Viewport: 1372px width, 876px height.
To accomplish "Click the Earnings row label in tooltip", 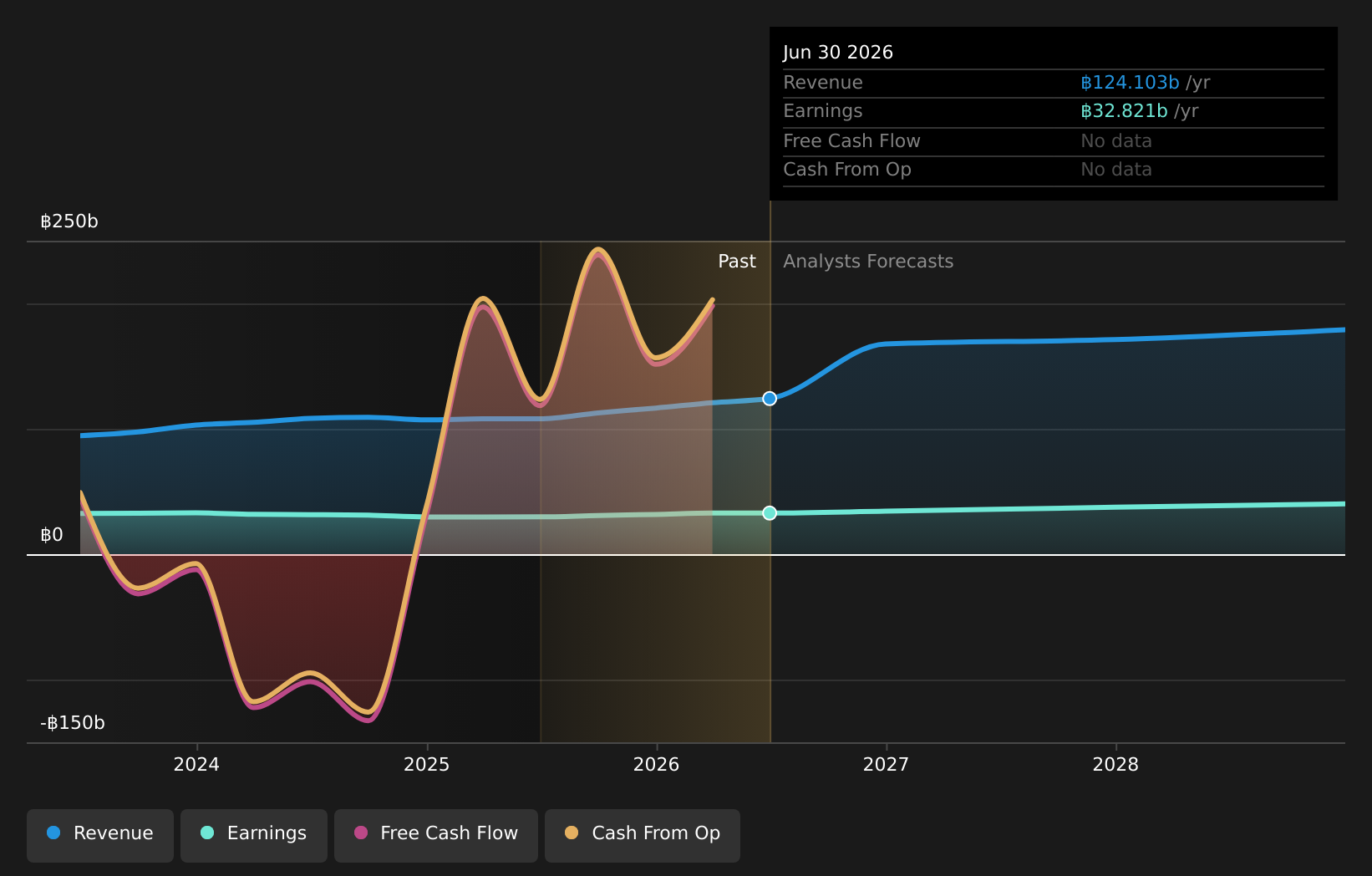I will pos(823,111).
